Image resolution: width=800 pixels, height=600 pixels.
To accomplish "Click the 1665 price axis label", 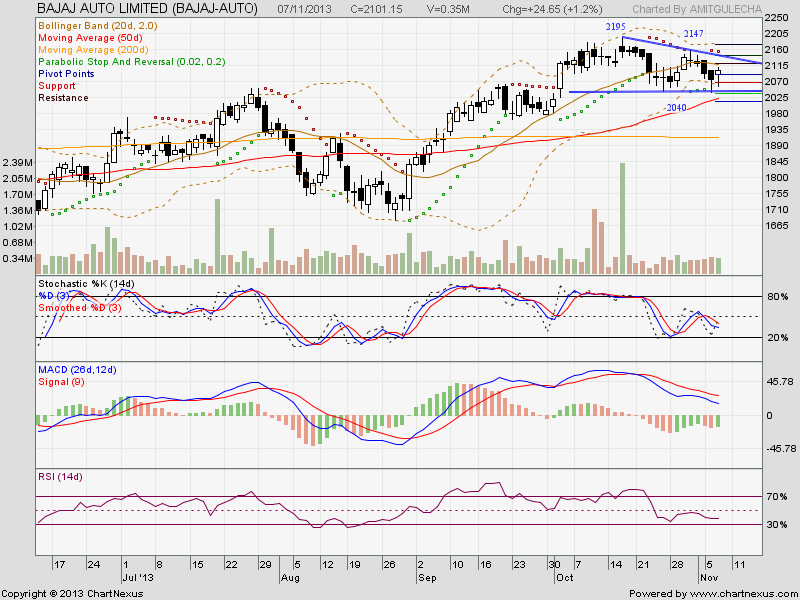I will [x=776, y=226].
